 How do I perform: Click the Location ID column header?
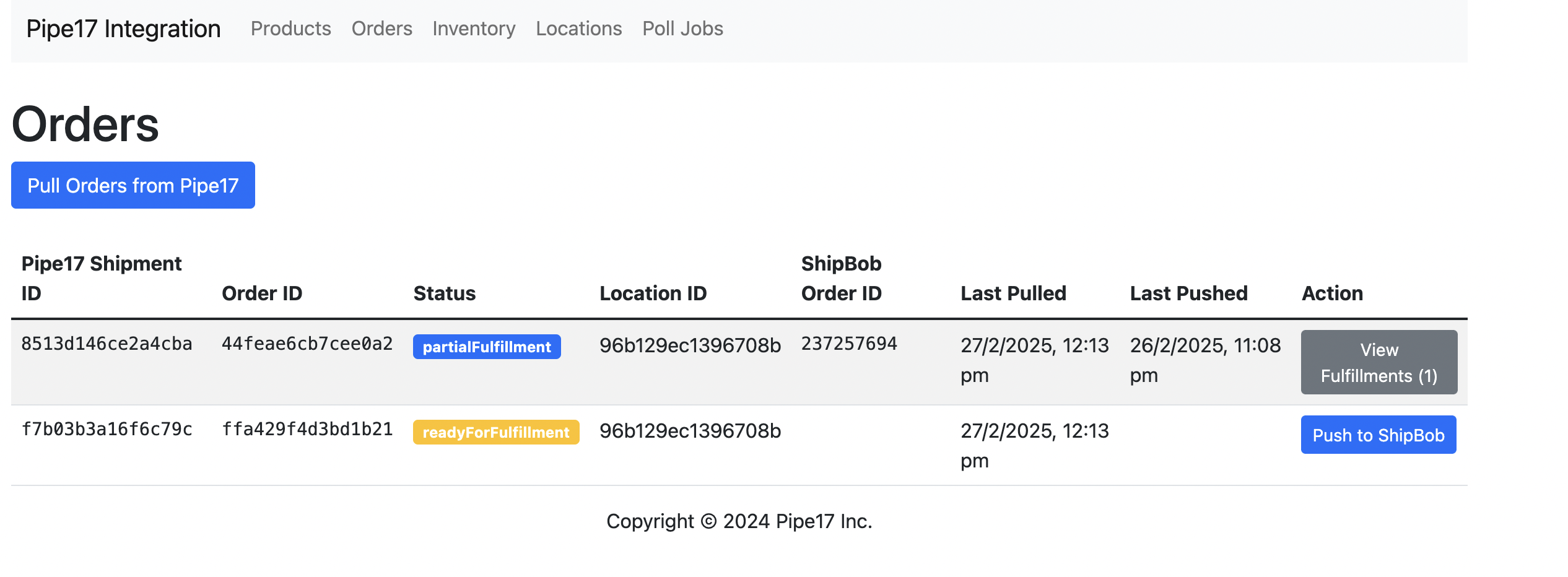tap(653, 293)
